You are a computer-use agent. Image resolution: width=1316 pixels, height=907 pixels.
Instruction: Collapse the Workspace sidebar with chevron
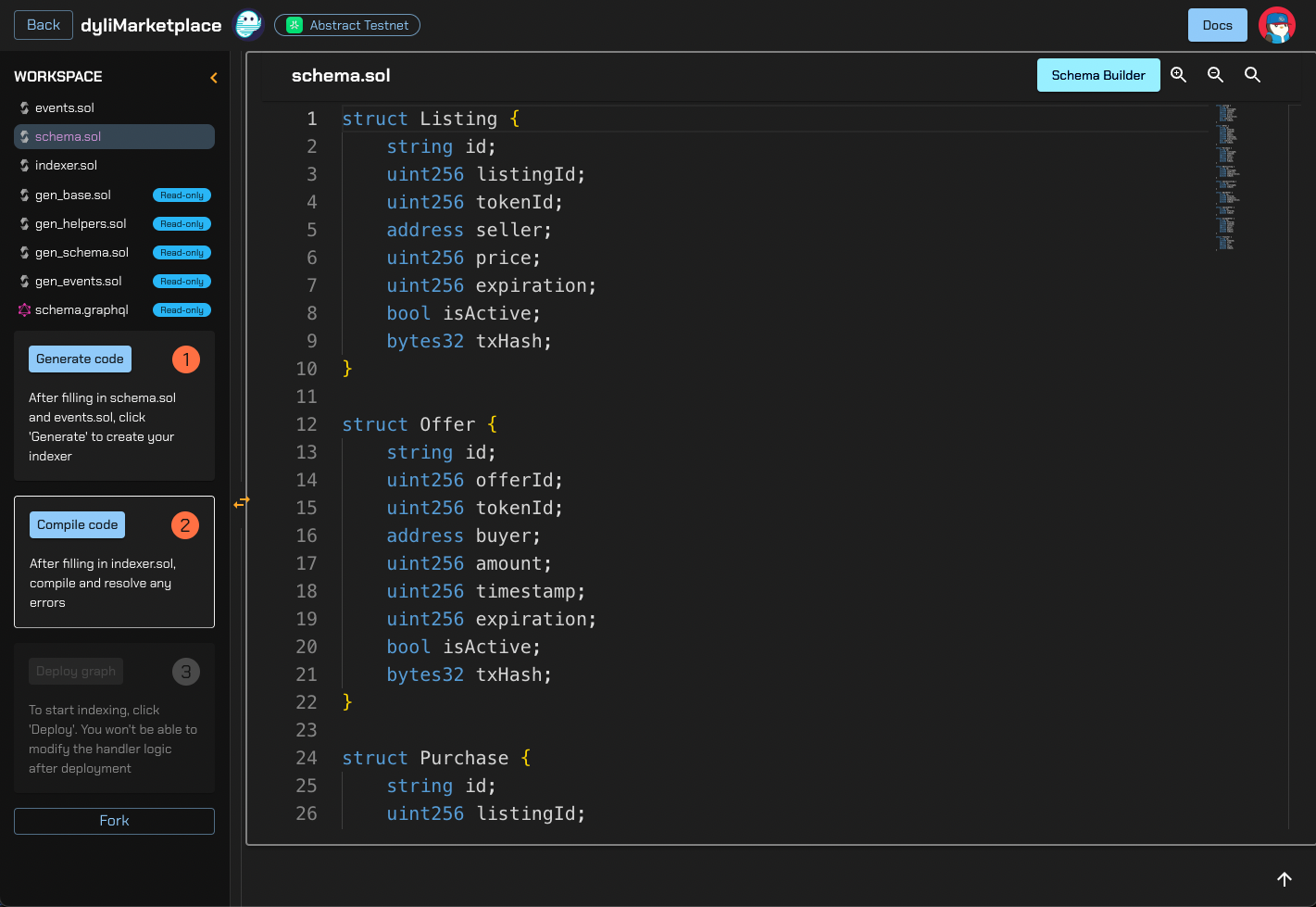(x=214, y=78)
